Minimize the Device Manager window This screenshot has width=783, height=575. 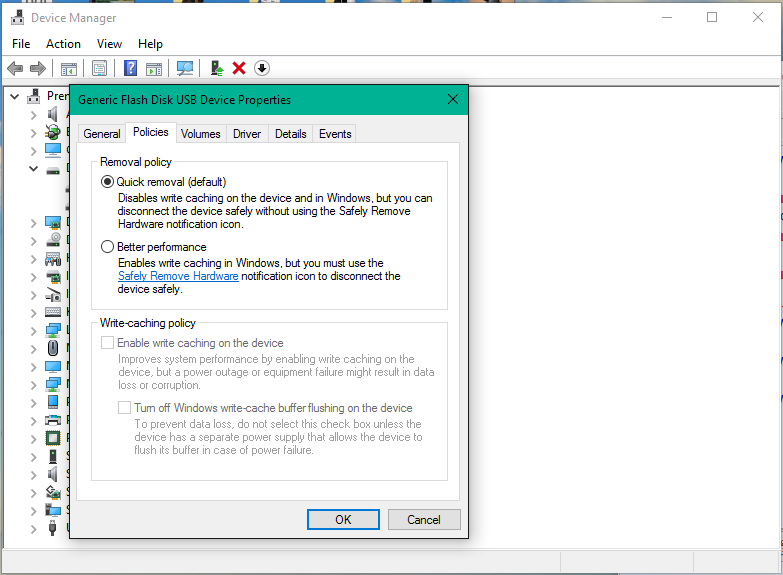(x=667, y=17)
